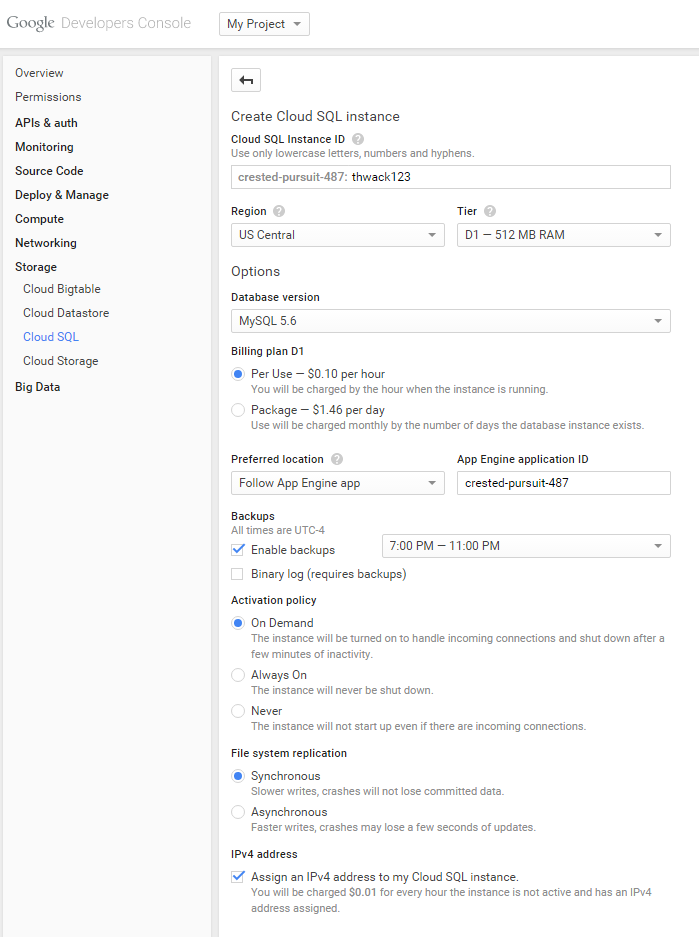
Task: Open the My Project dropdown
Action: pos(264,24)
